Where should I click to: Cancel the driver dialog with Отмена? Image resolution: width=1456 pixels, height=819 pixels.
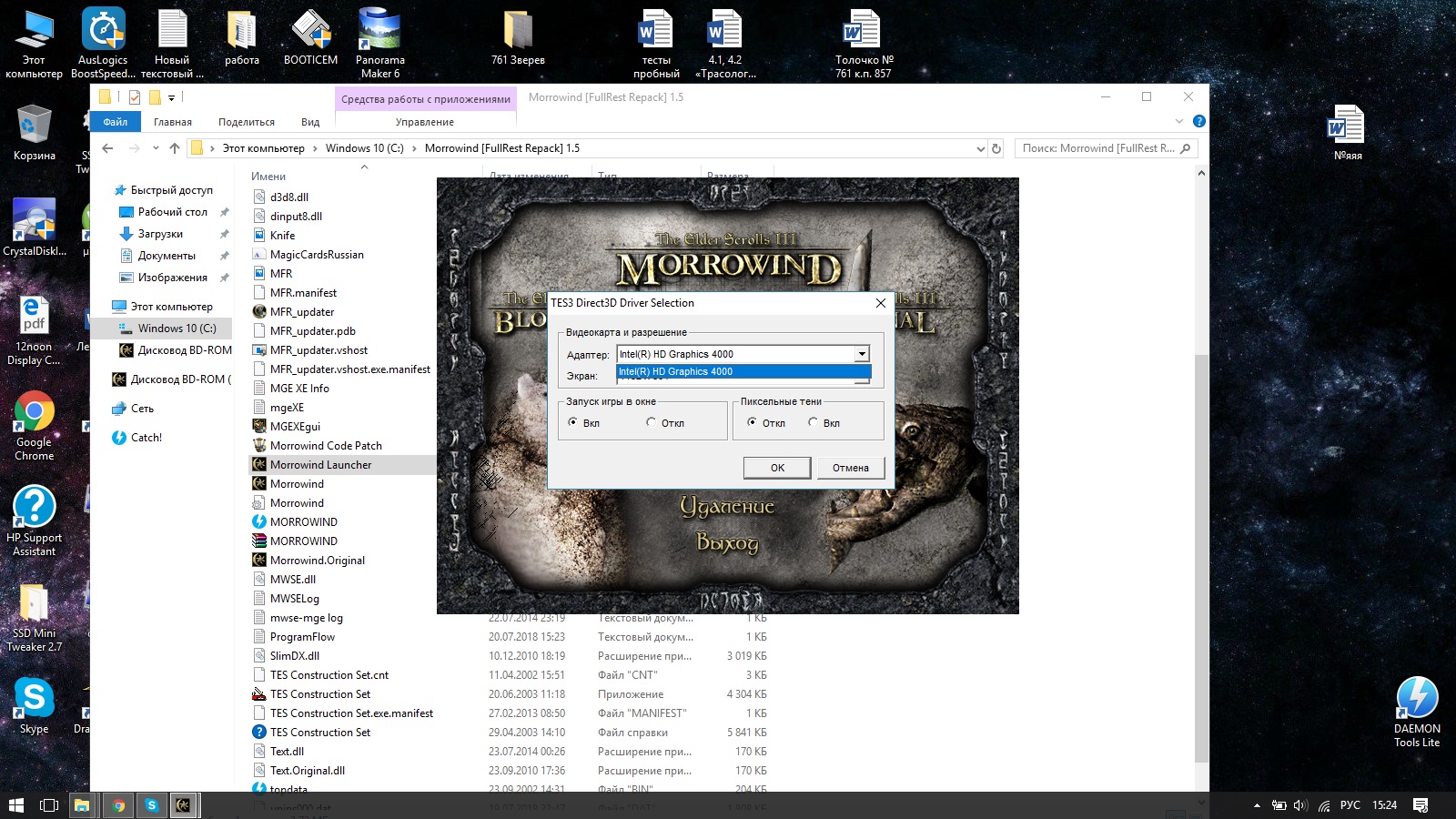pyautogui.click(x=851, y=468)
